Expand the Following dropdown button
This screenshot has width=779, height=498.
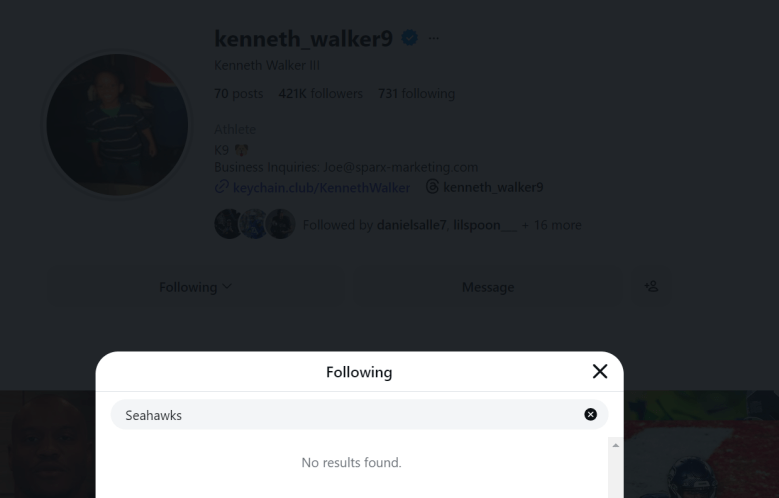[195, 288]
